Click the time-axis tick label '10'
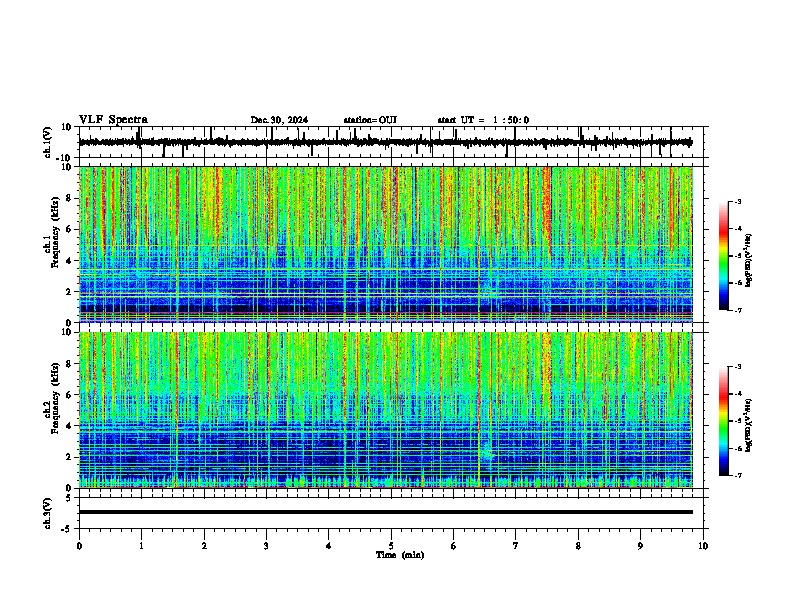This screenshot has height=612, width=792. pos(703,546)
